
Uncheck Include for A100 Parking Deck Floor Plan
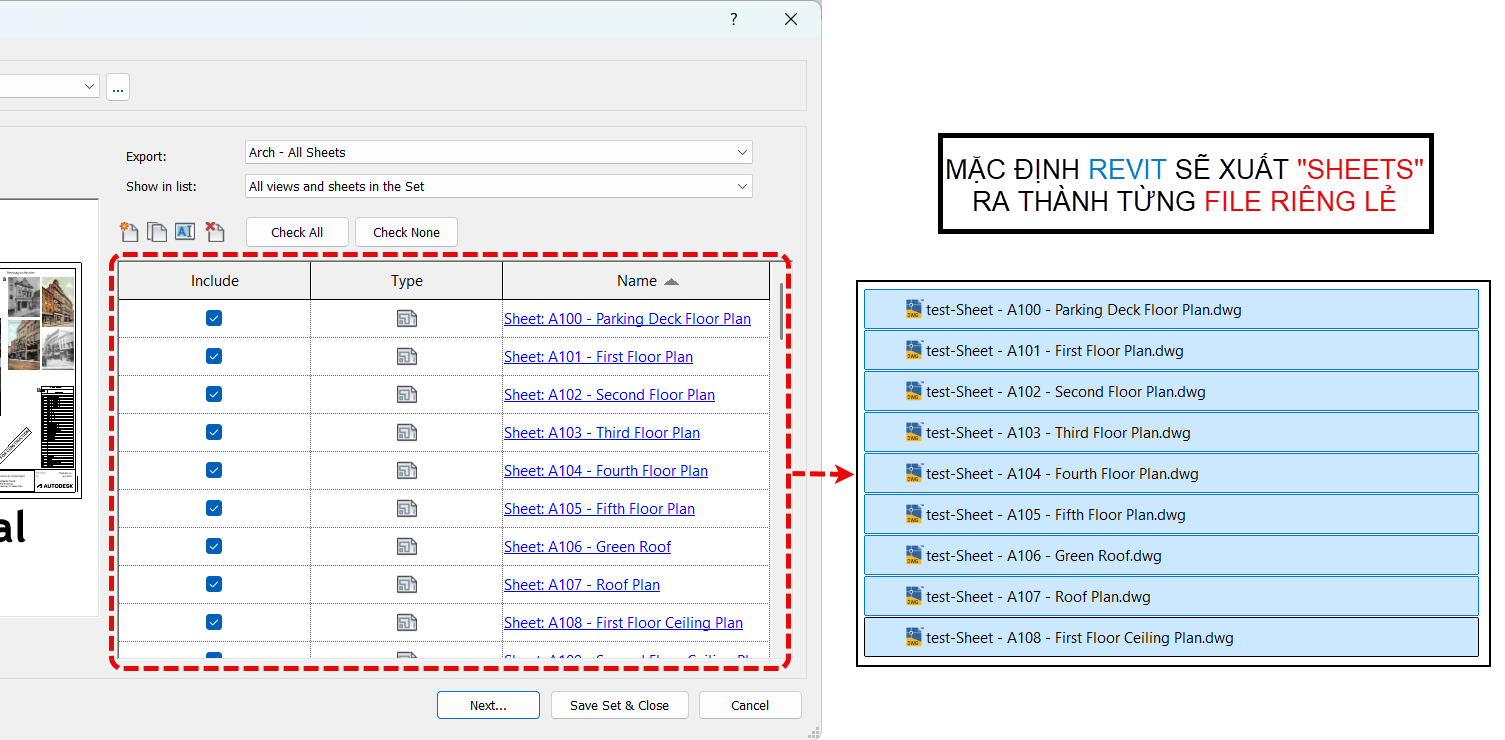[214, 318]
